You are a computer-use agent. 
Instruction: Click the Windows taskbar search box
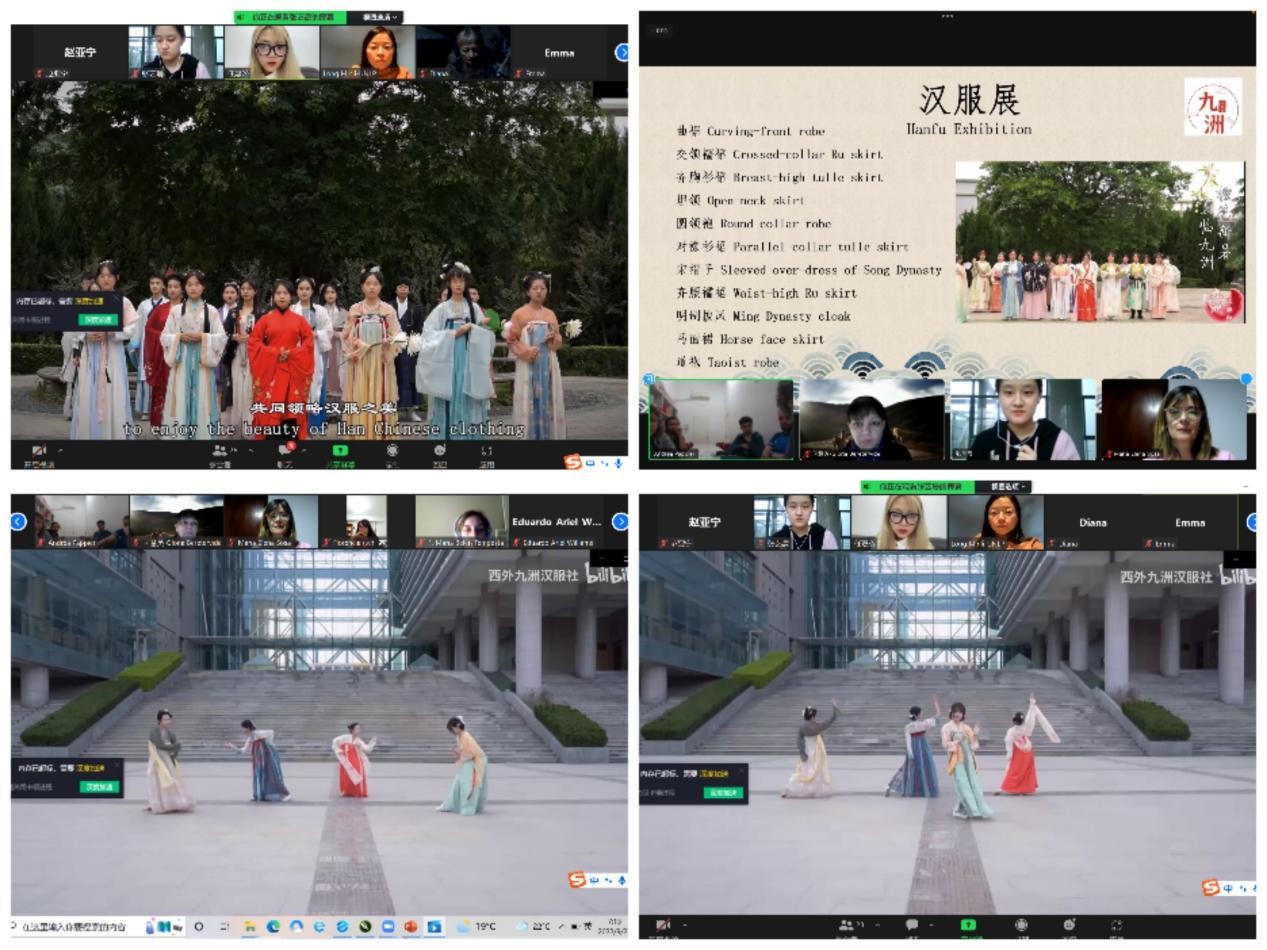coord(75,927)
